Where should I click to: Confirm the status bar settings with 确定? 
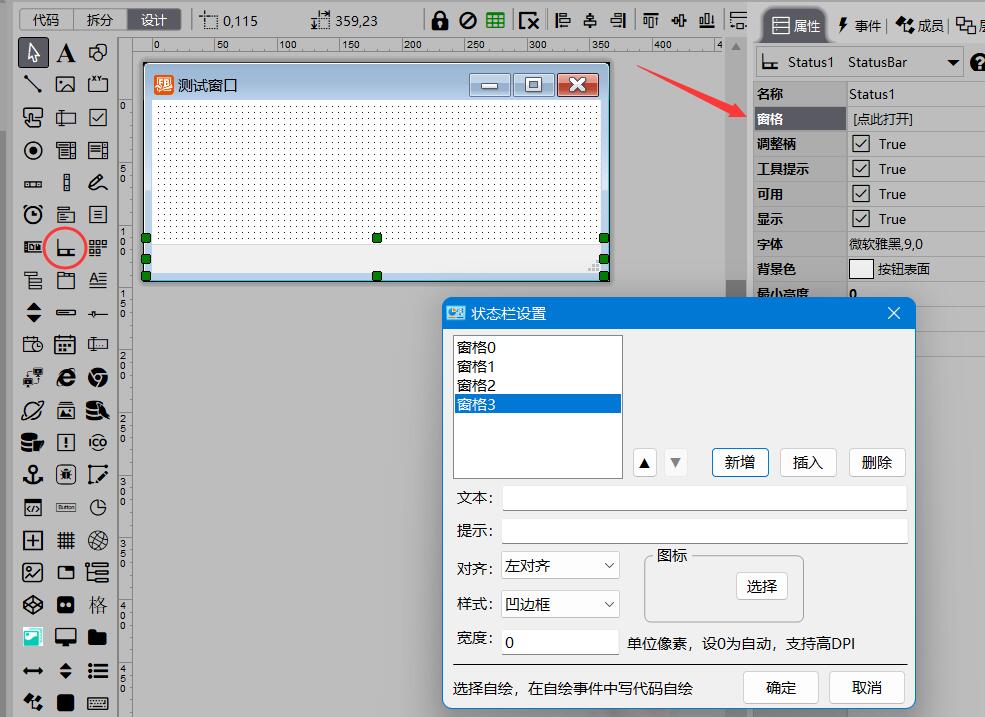pos(780,687)
